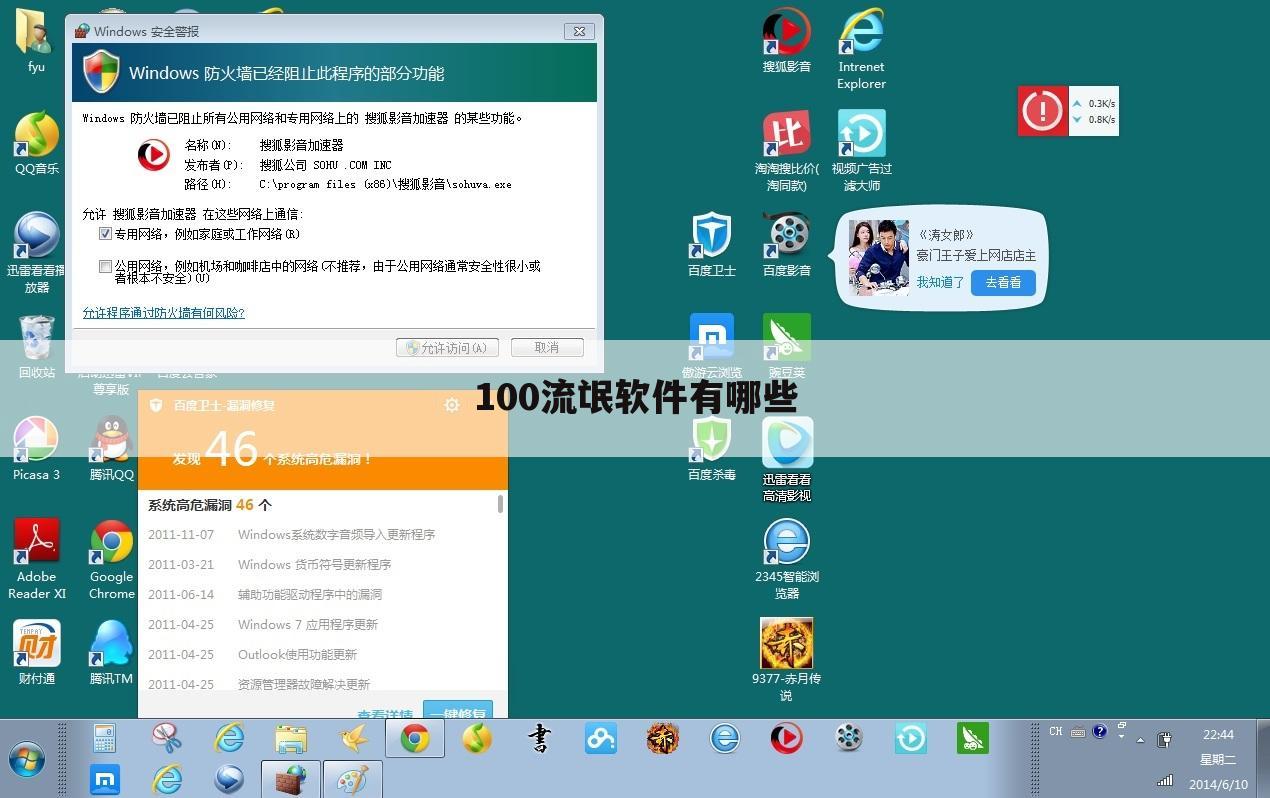Open 豌豆荚 desktop shortcut

[x=786, y=346]
